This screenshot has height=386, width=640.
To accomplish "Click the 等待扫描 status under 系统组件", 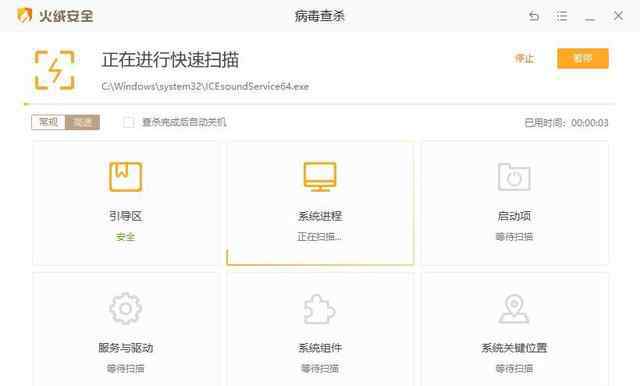I will pyautogui.click(x=320, y=369).
